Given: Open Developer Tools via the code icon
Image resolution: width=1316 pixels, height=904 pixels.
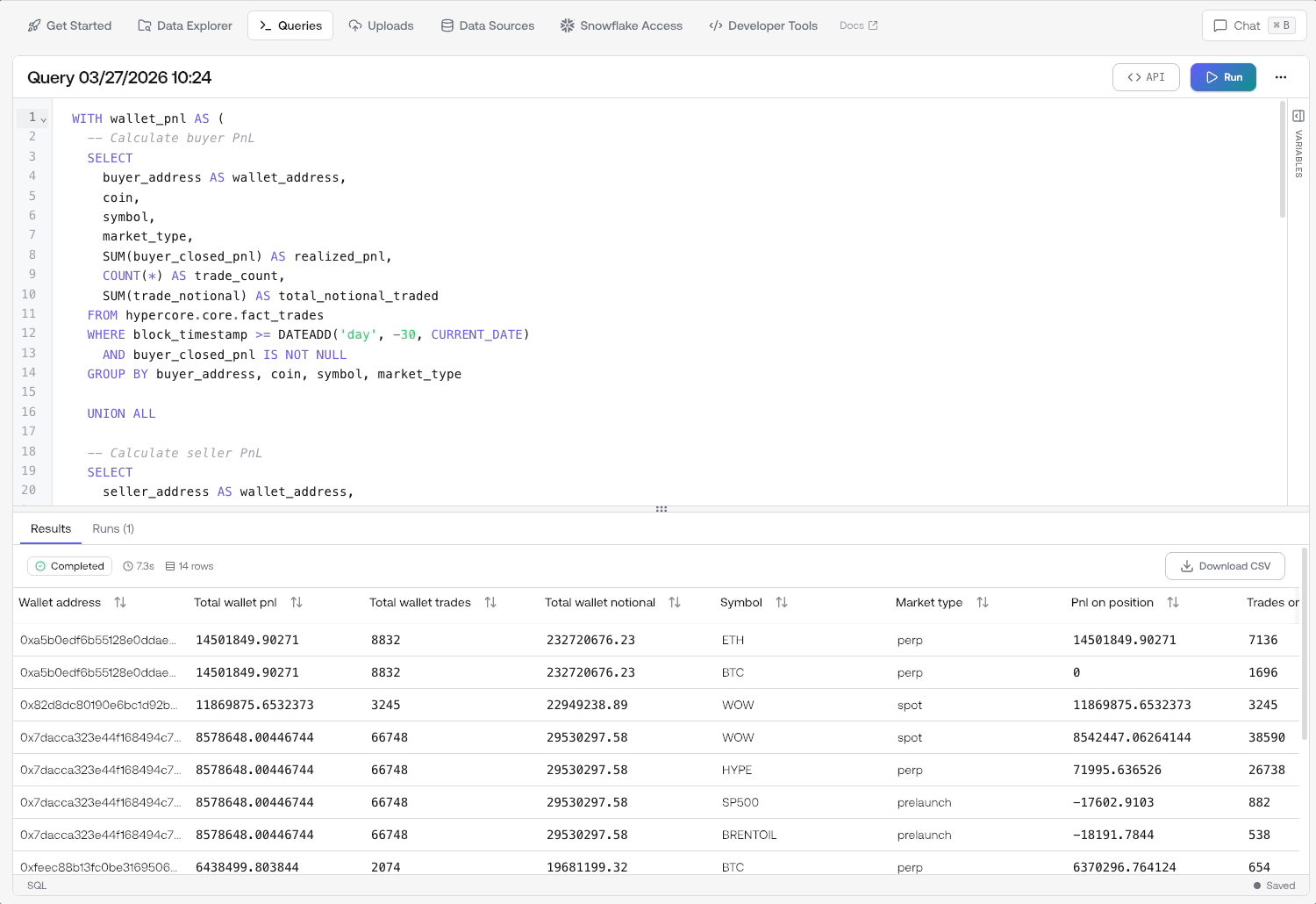Looking at the screenshot, I should tap(714, 25).
